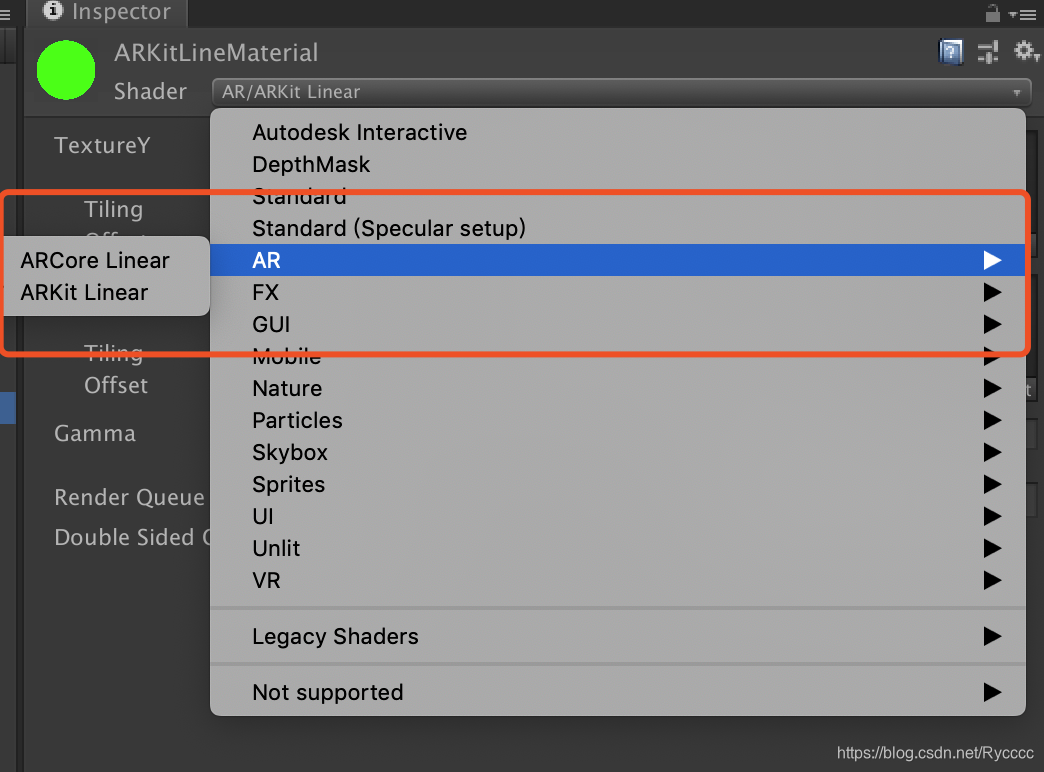
Task: Expand the Legacy Shaders submenu
Action: (617, 636)
